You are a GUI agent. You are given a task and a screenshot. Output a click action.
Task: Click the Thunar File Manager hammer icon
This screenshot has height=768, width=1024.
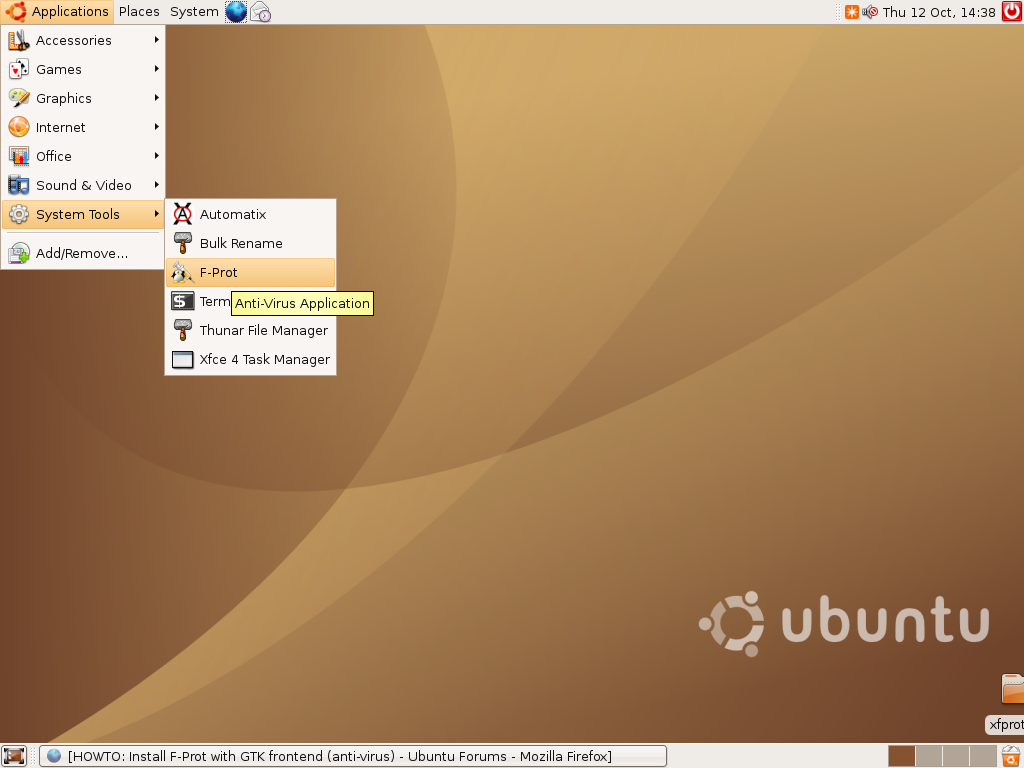tap(183, 330)
